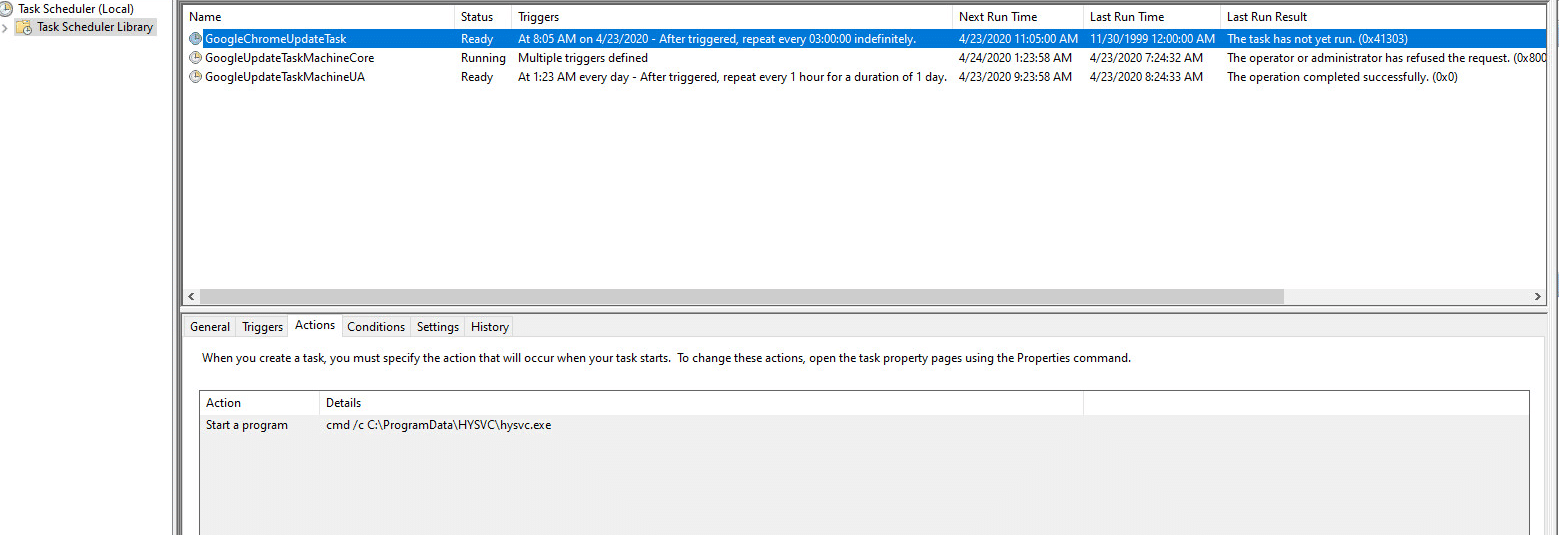1559x535 pixels.
Task: Sort tasks by the Status column header
Action: [x=483, y=17]
